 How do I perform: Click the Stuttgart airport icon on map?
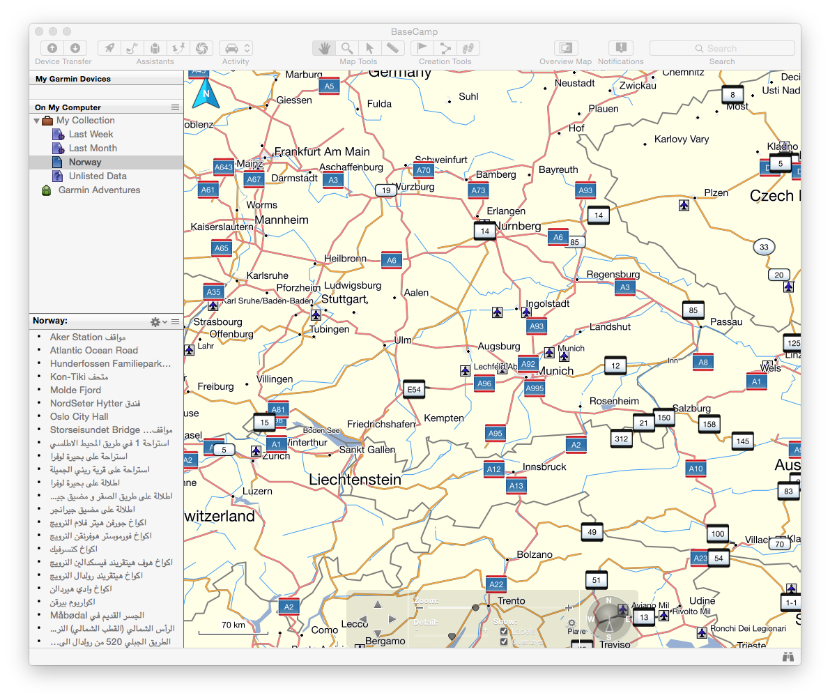pyautogui.click(x=316, y=316)
